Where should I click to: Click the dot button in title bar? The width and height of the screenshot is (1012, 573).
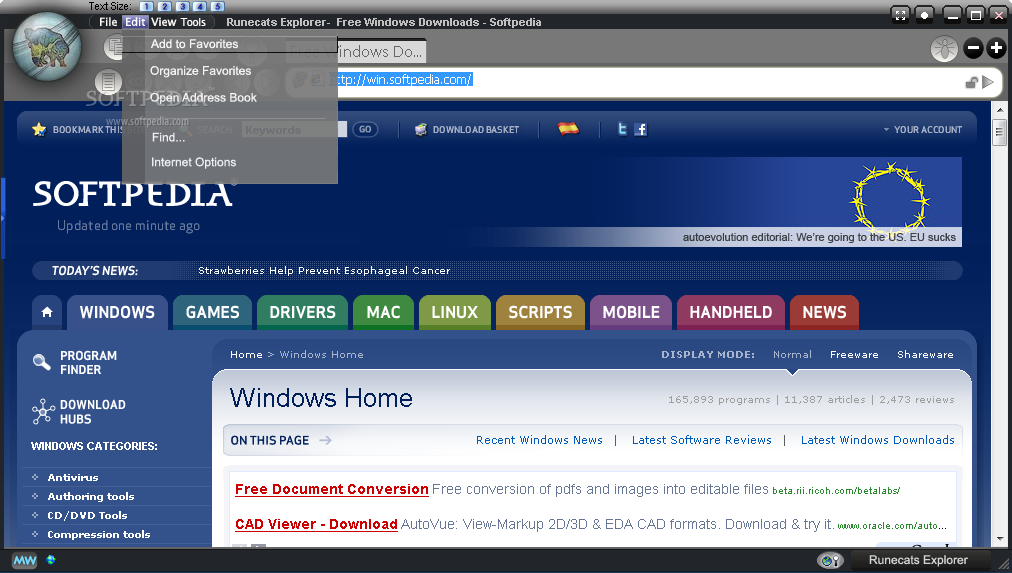[924, 15]
